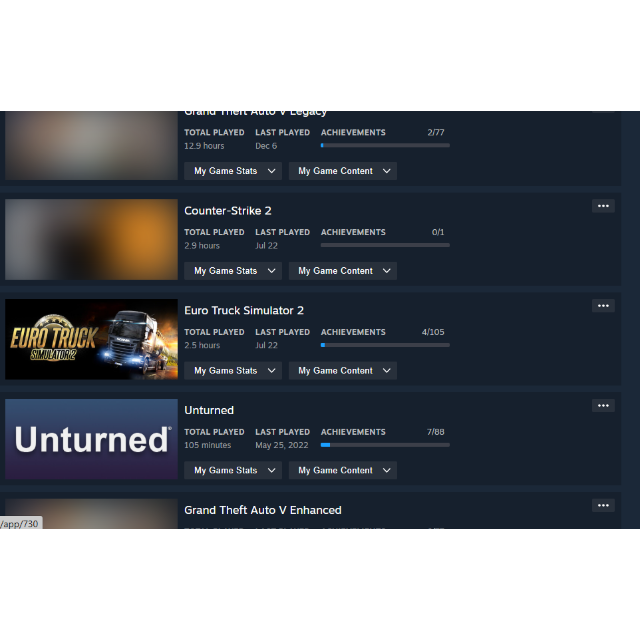640x640 pixels.
Task: Open the three-dot menu for Grand Theft Auto V Enhanced
Action: [603, 505]
